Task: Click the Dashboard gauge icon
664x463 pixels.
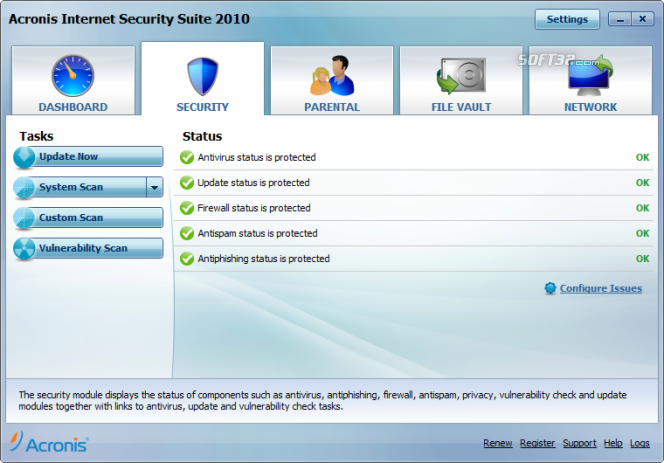Action: [73, 75]
